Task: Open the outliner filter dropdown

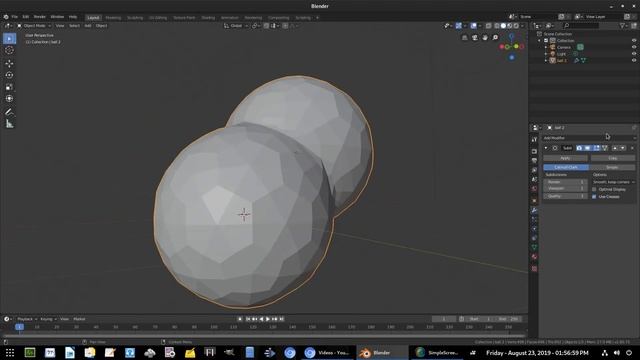Action: click(624, 26)
